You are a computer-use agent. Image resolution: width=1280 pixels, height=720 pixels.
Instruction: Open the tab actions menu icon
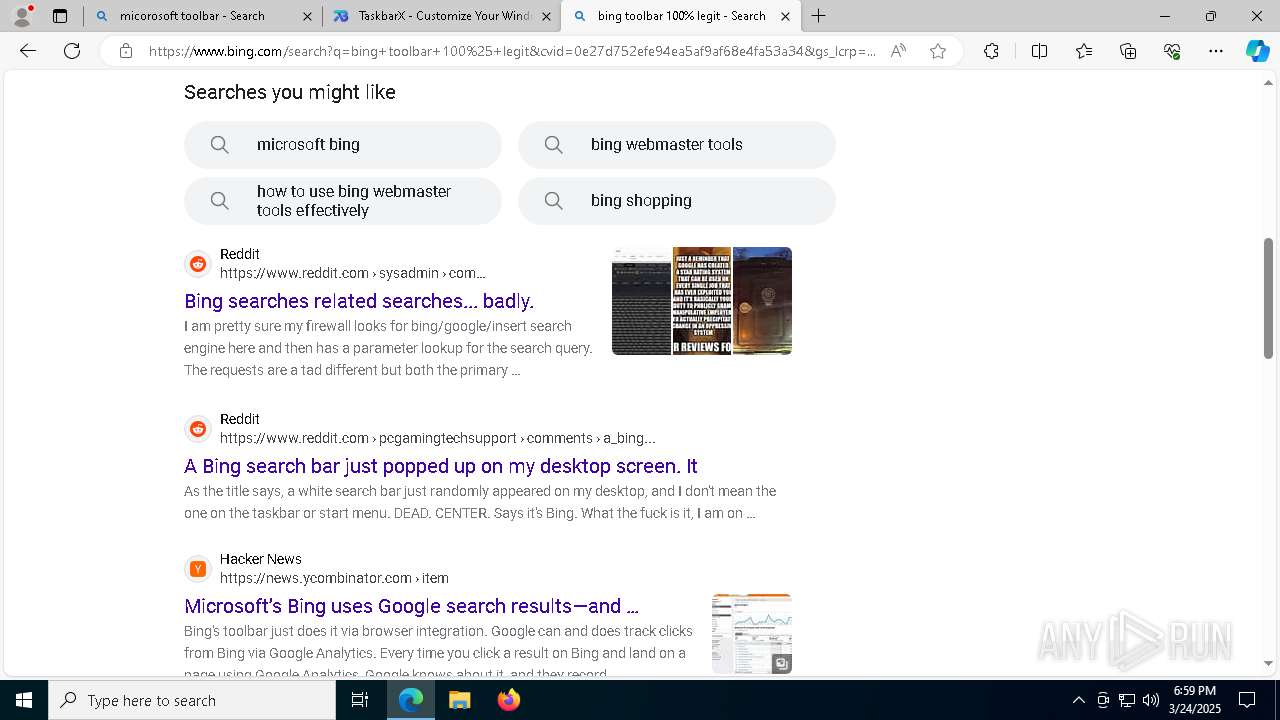60,16
